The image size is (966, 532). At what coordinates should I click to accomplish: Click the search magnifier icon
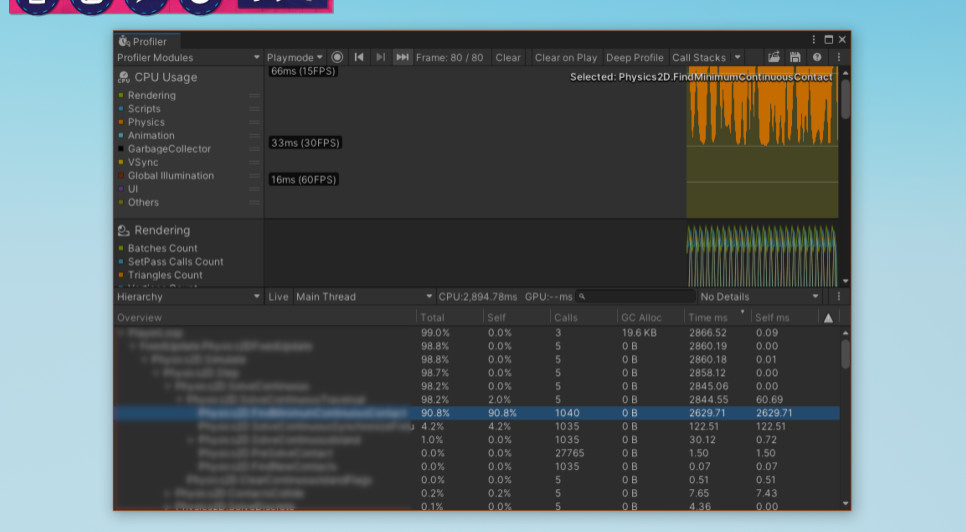click(x=582, y=297)
